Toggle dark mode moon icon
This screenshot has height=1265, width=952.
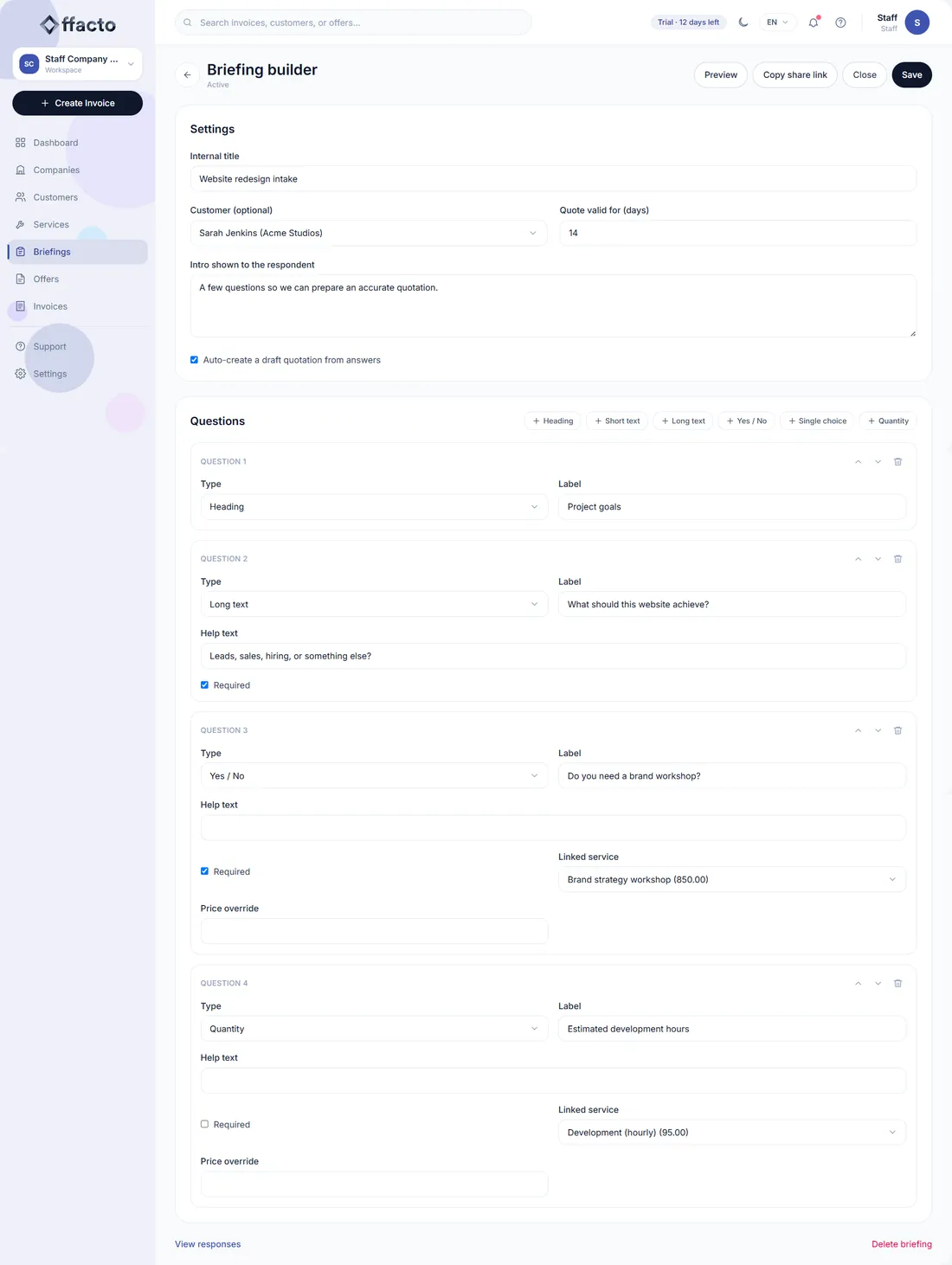pos(743,22)
